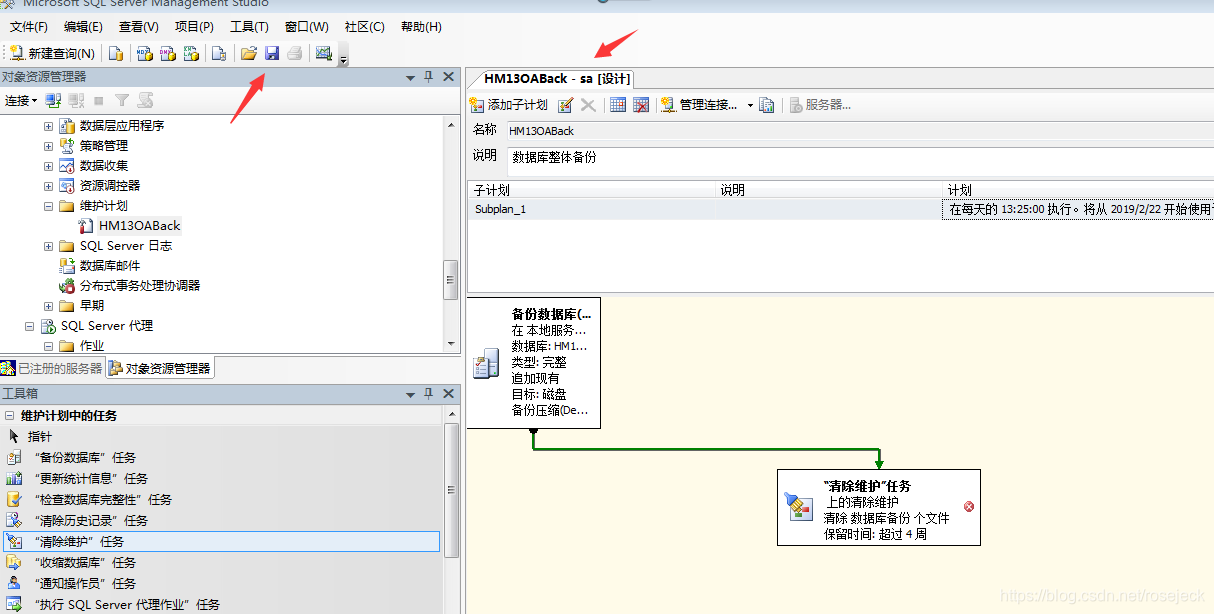
Task: Select the "清除维护"任务 box on design surface
Action: [879, 508]
